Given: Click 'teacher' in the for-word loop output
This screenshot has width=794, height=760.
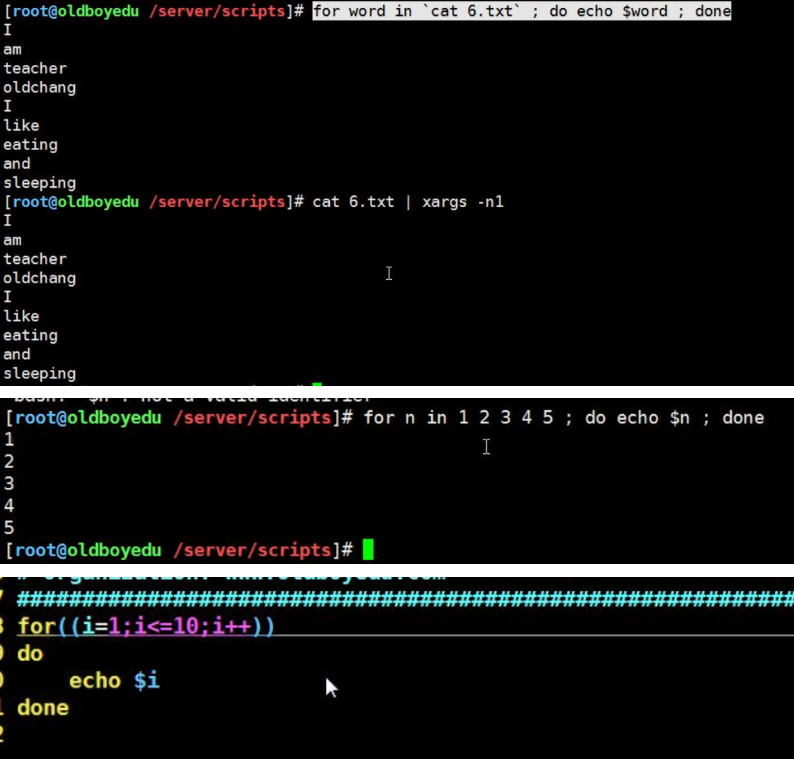Looking at the screenshot, I should point(35,68).
